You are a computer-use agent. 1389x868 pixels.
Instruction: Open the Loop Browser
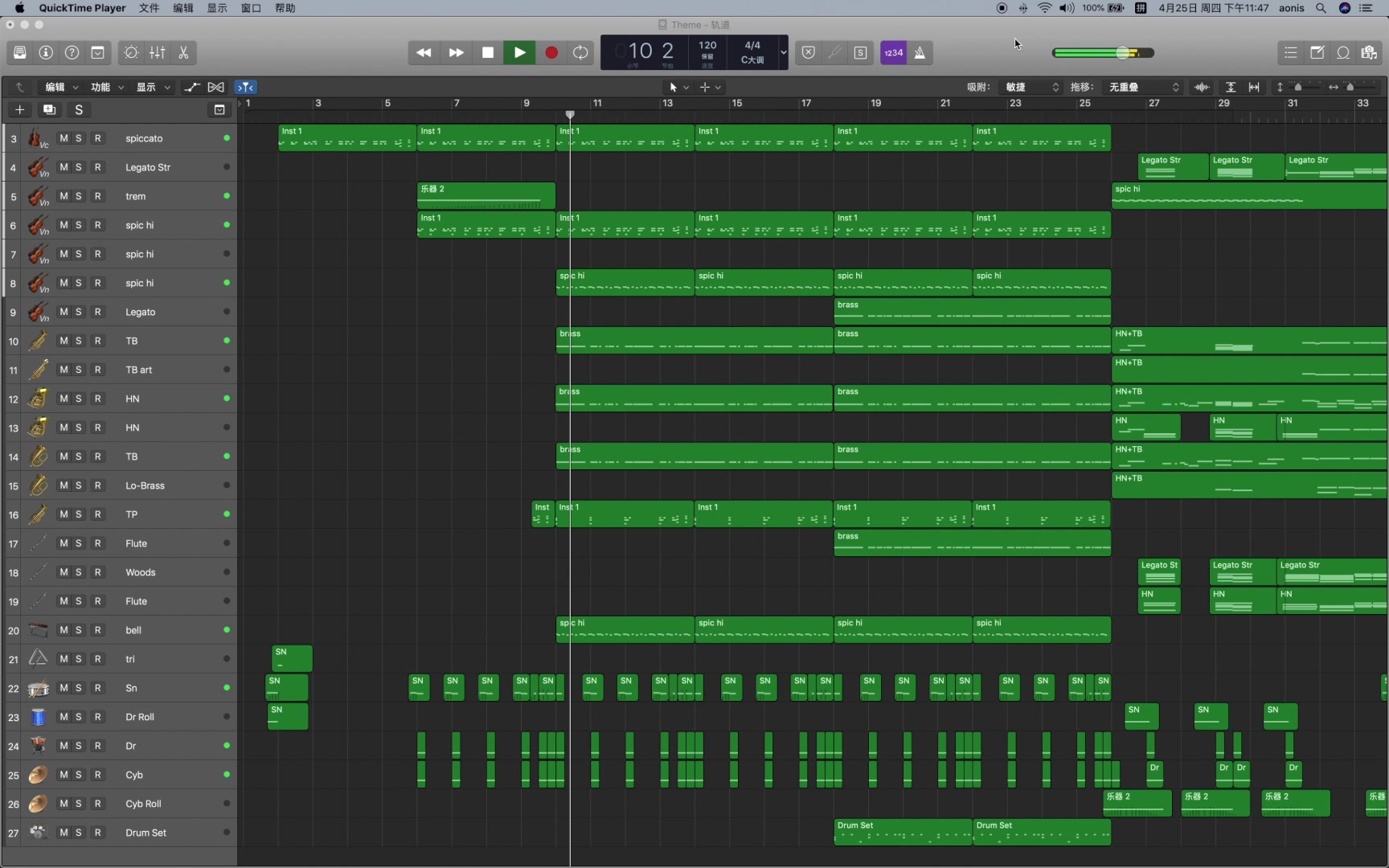coord(1343,52)
